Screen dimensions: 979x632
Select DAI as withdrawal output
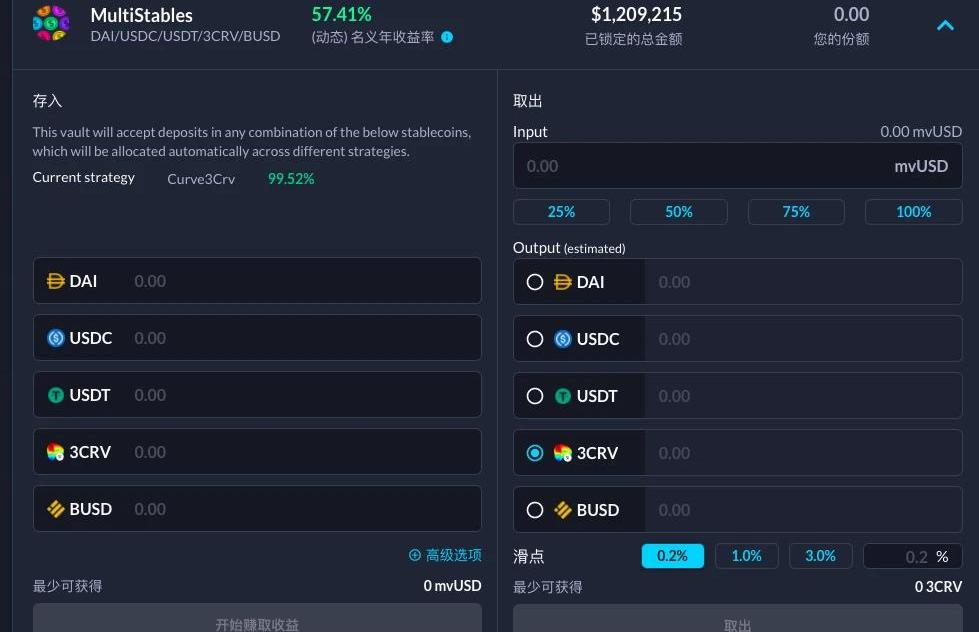click(x=535, y=282)
